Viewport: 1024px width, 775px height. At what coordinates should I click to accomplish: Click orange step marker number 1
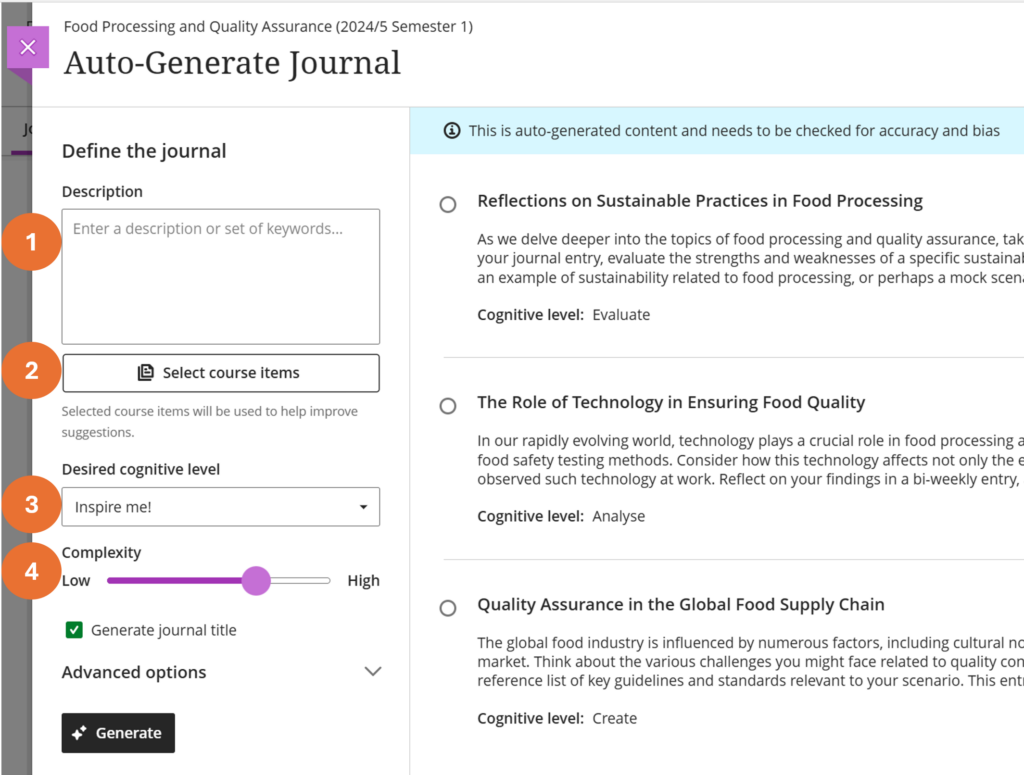pyautogui.click(x=32, y=243)
